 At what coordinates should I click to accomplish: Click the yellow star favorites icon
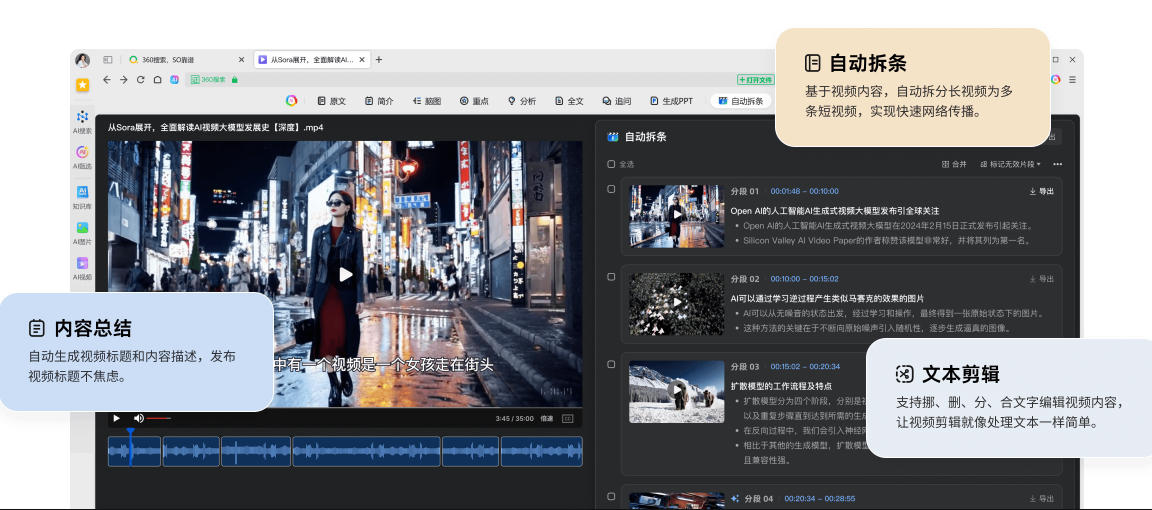(82, 85)
